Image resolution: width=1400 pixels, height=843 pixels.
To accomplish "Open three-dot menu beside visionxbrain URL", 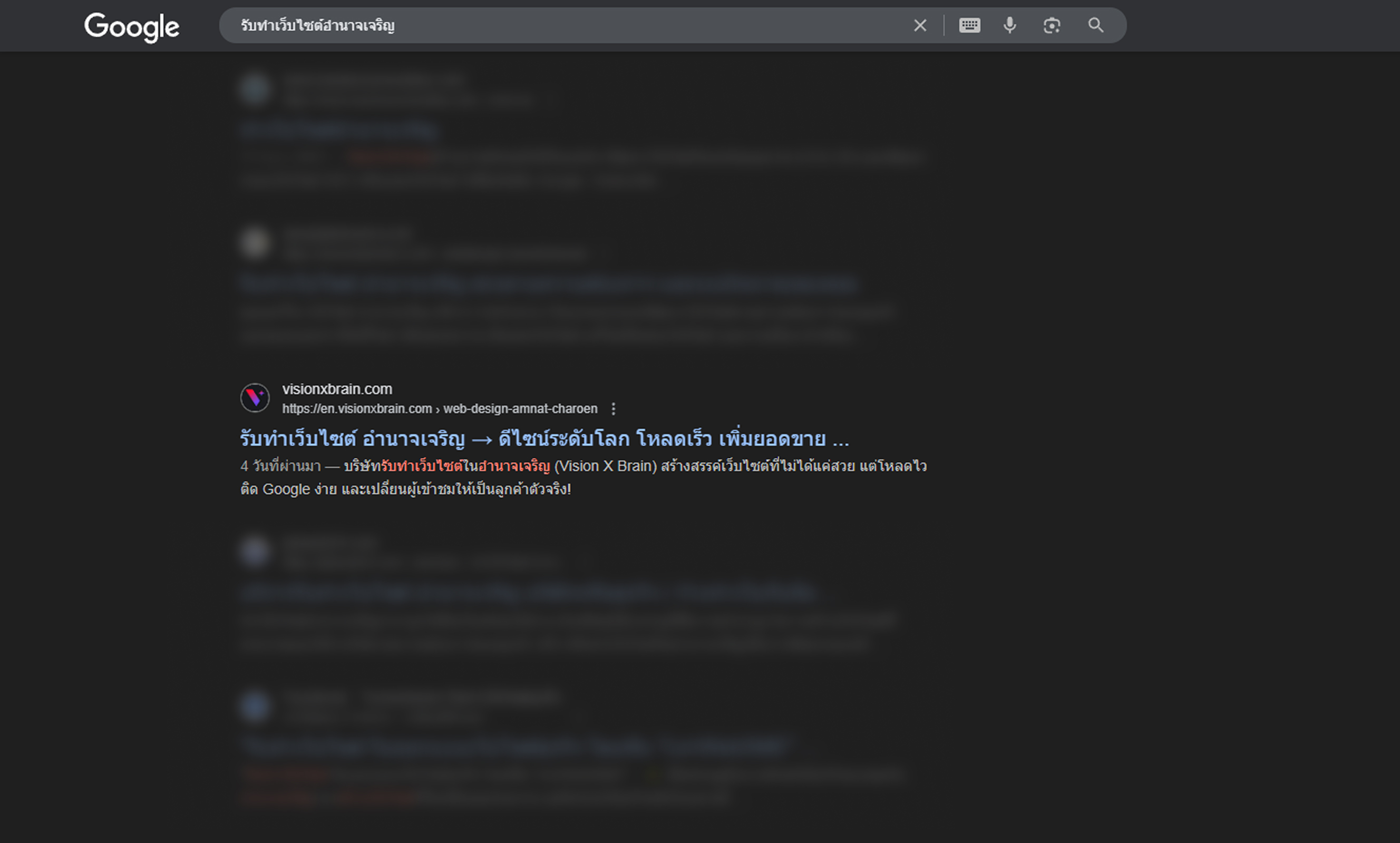I will pos(613,409).
